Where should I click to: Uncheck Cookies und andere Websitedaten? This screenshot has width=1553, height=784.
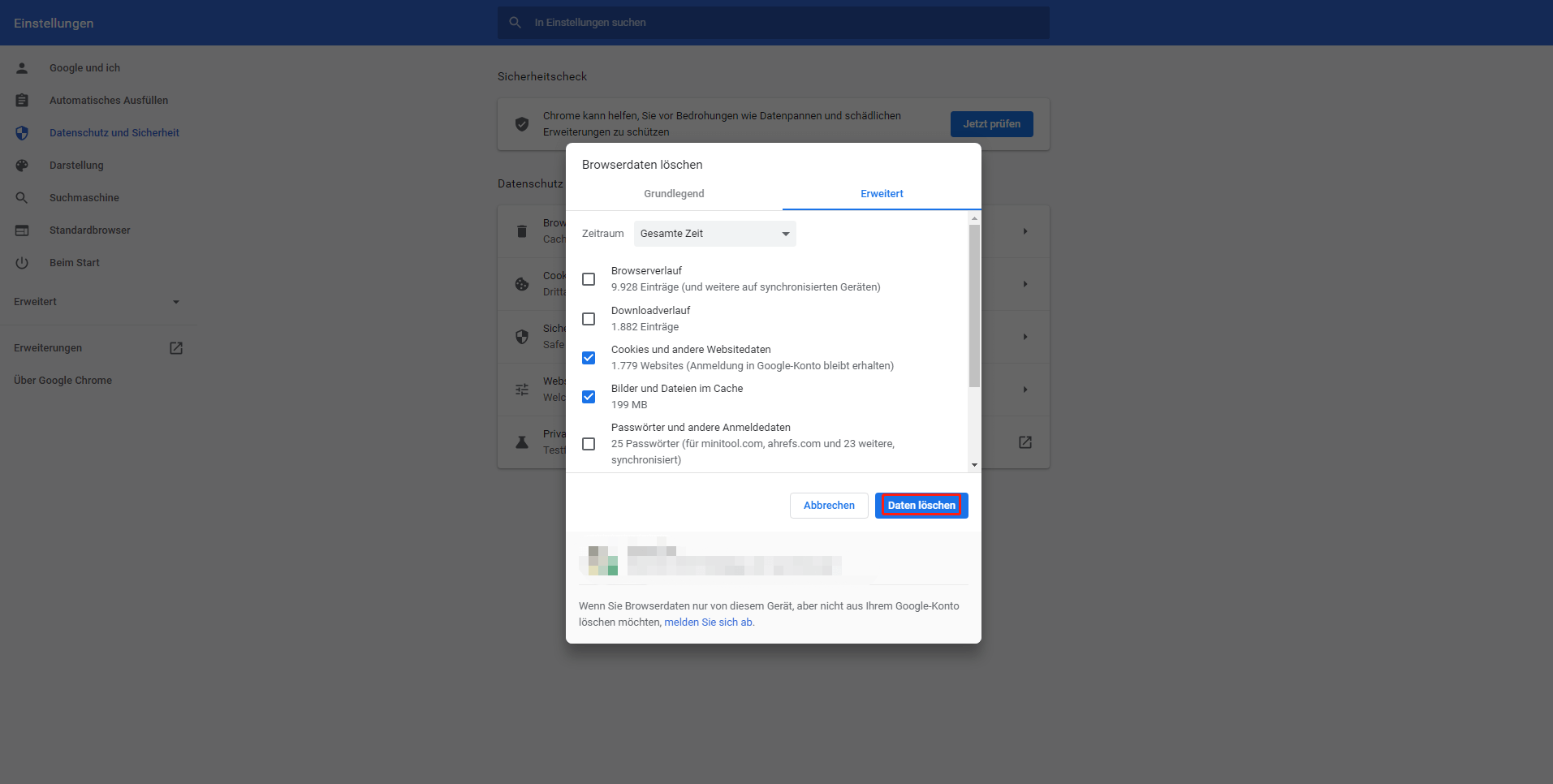tap(589, 358)
